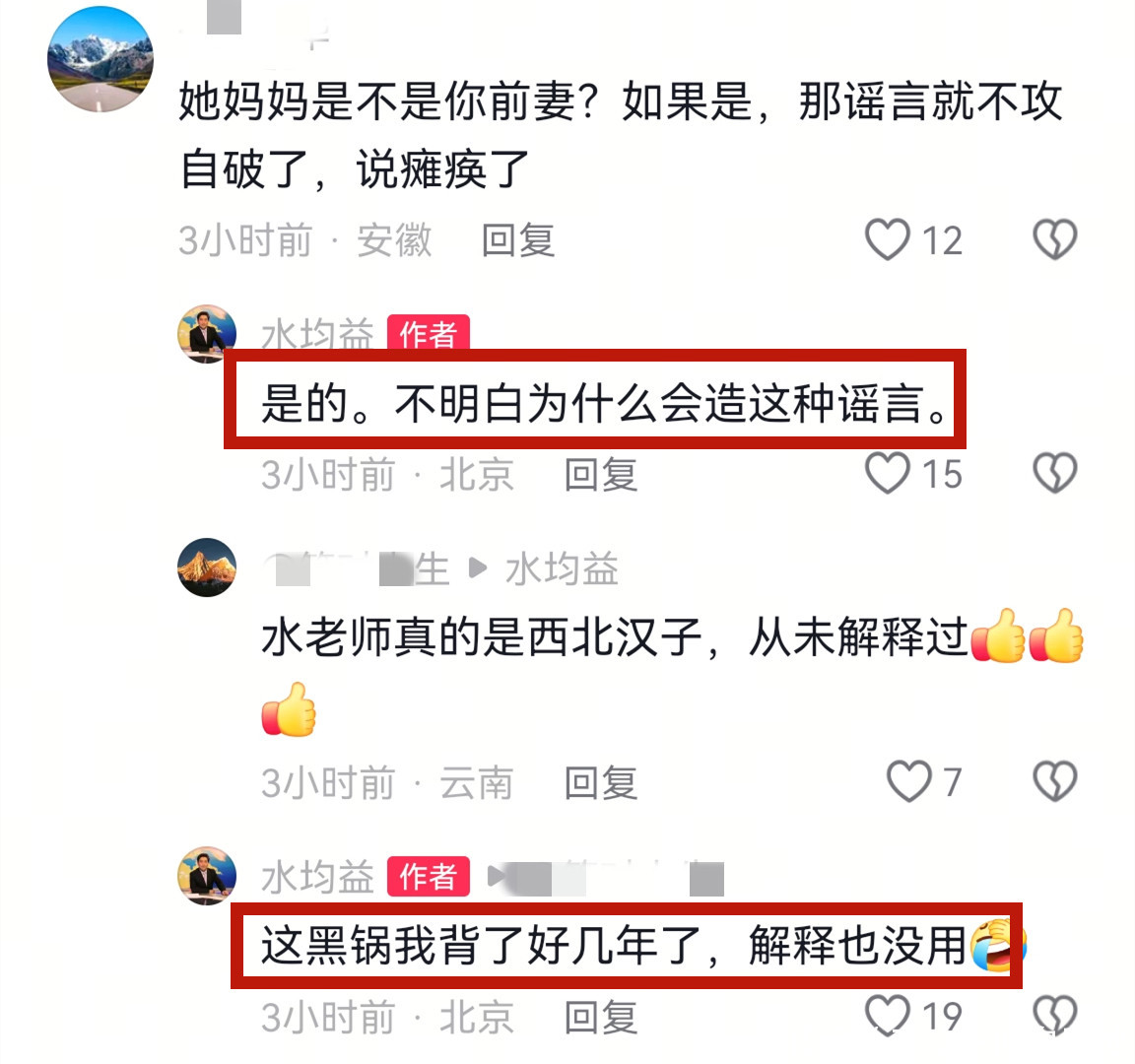
Task: Open the mountain road avatar profile
Action: coord(100,59)
